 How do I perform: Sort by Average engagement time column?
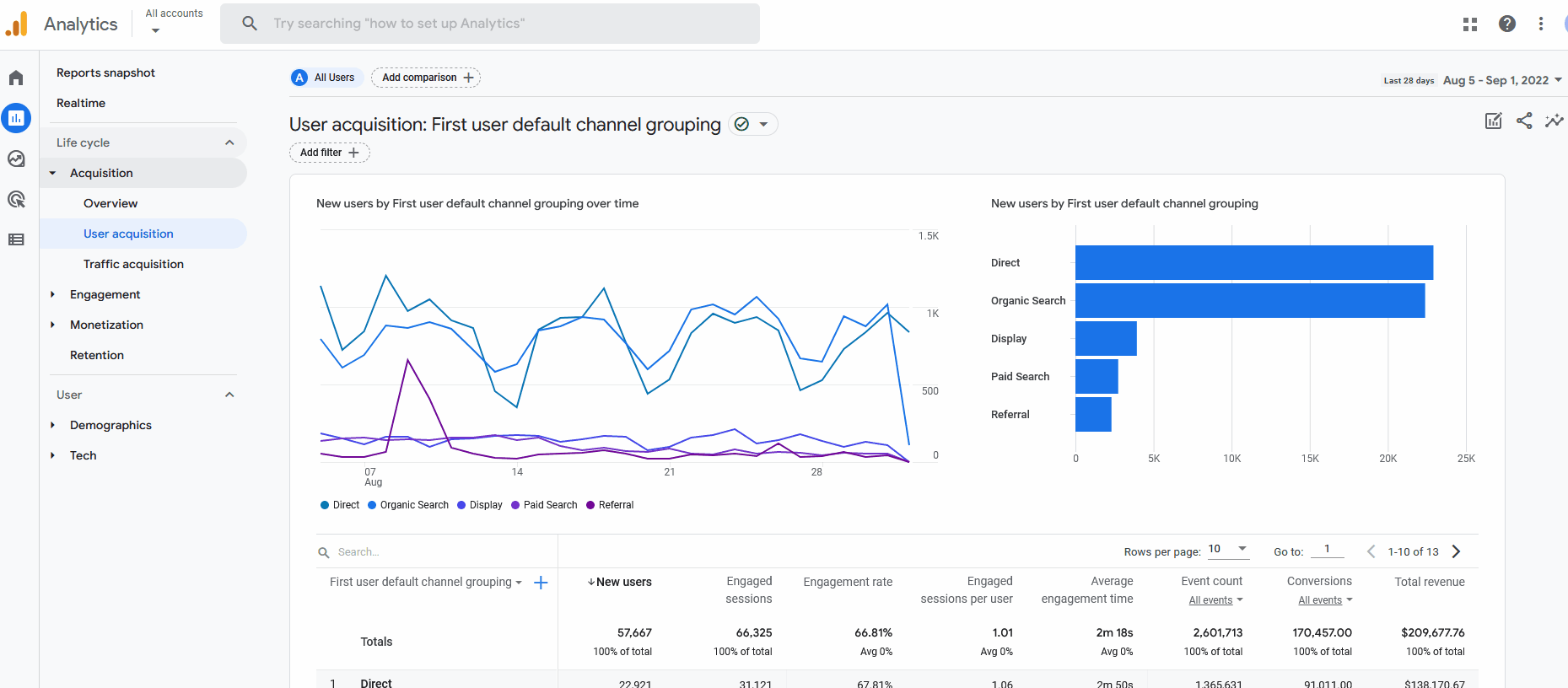tap(1087, 590)
